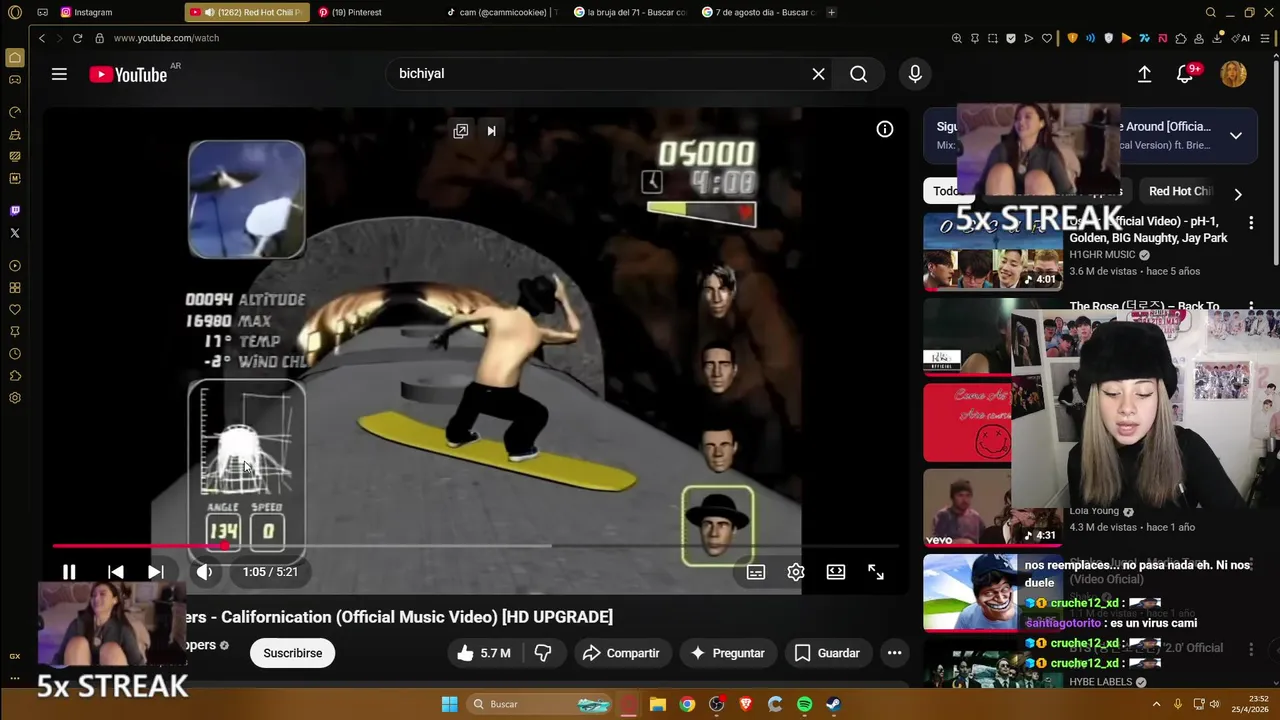The width and height of the screenshot is (1280, 720).
Task: Toggle subtitles captions button
Action: [x=756, y=572]
